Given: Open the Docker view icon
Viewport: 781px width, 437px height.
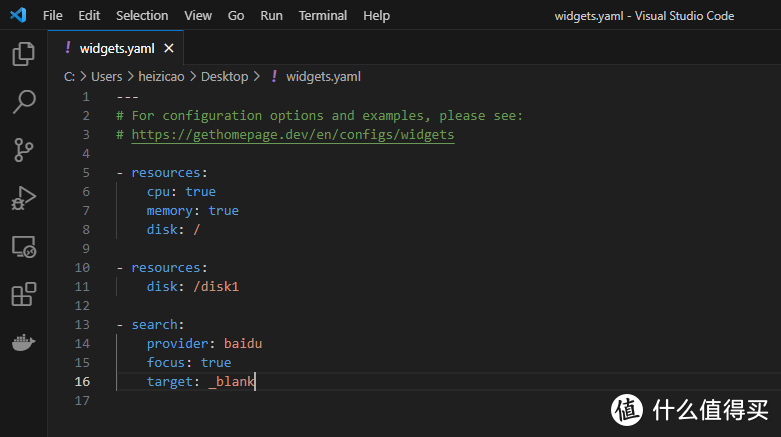Looking at the screenshot, I should [23, 342].
